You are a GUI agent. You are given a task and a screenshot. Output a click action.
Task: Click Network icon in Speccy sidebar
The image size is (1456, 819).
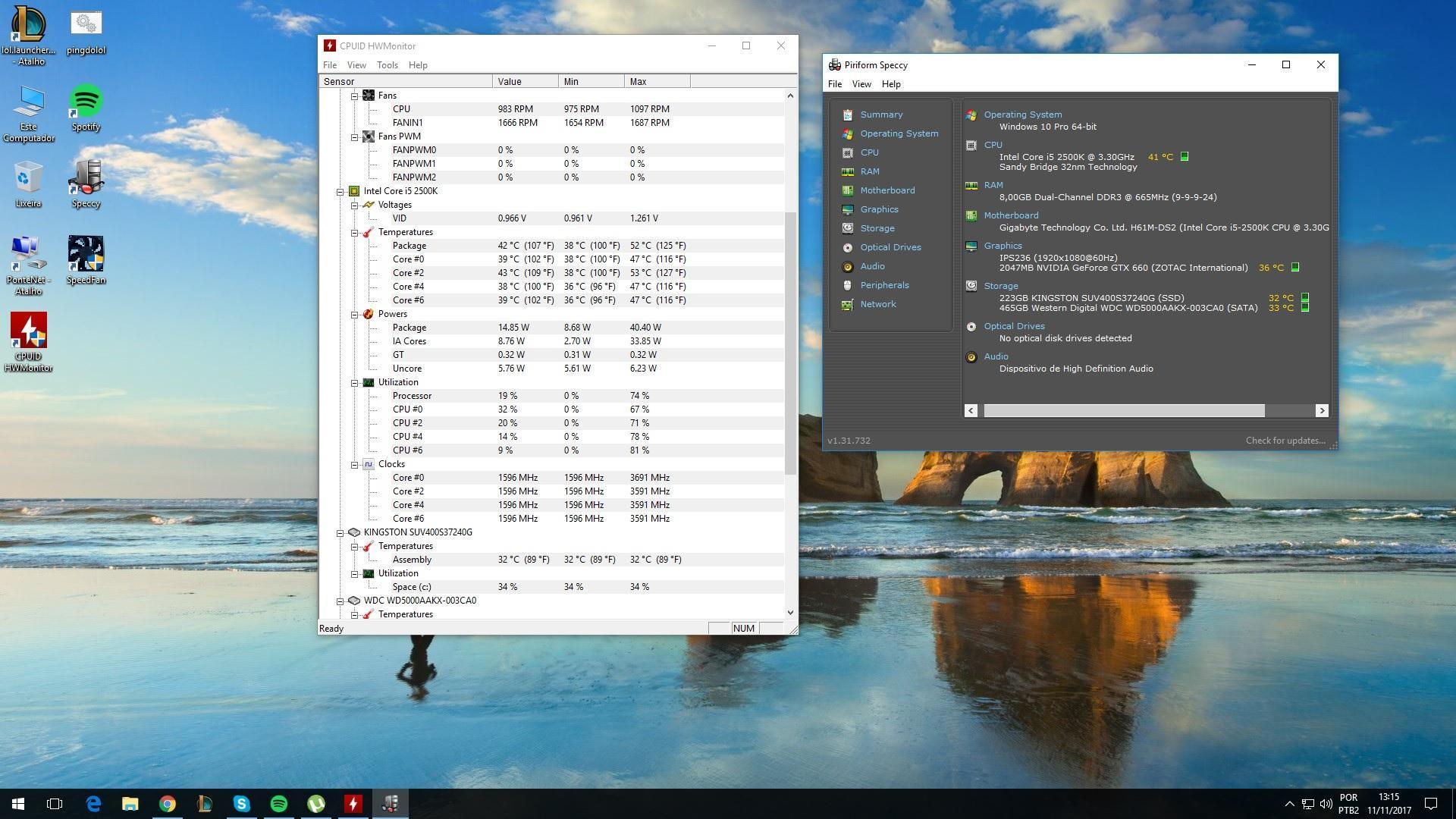[848, 304]
